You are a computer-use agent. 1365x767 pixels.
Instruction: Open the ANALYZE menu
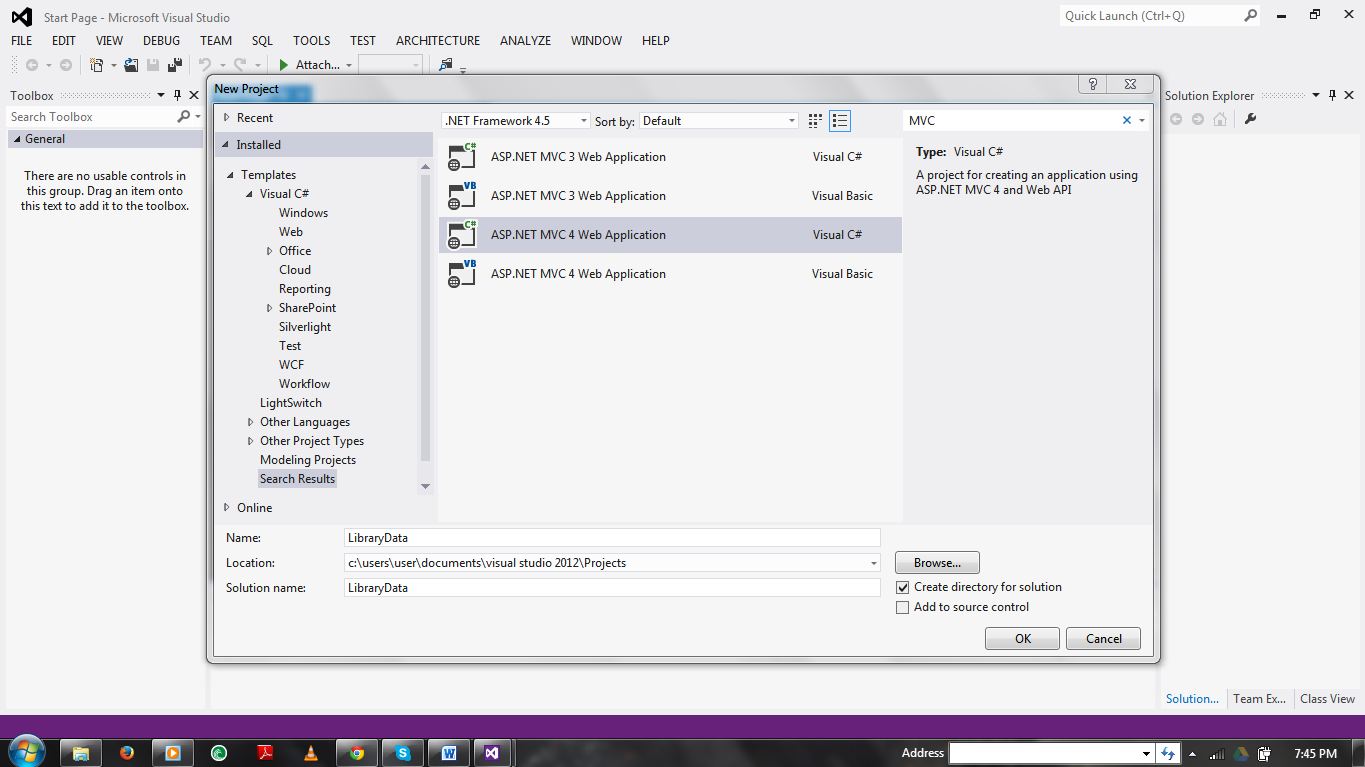(525, 41)
